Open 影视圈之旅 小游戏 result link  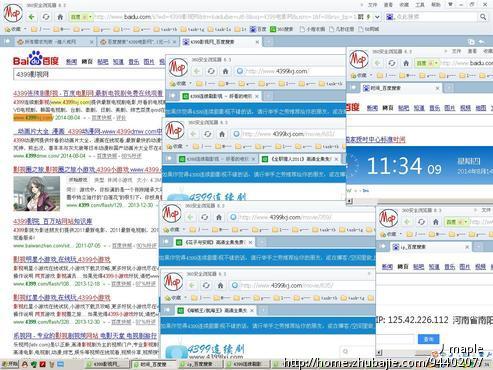[x=87, y=170]
